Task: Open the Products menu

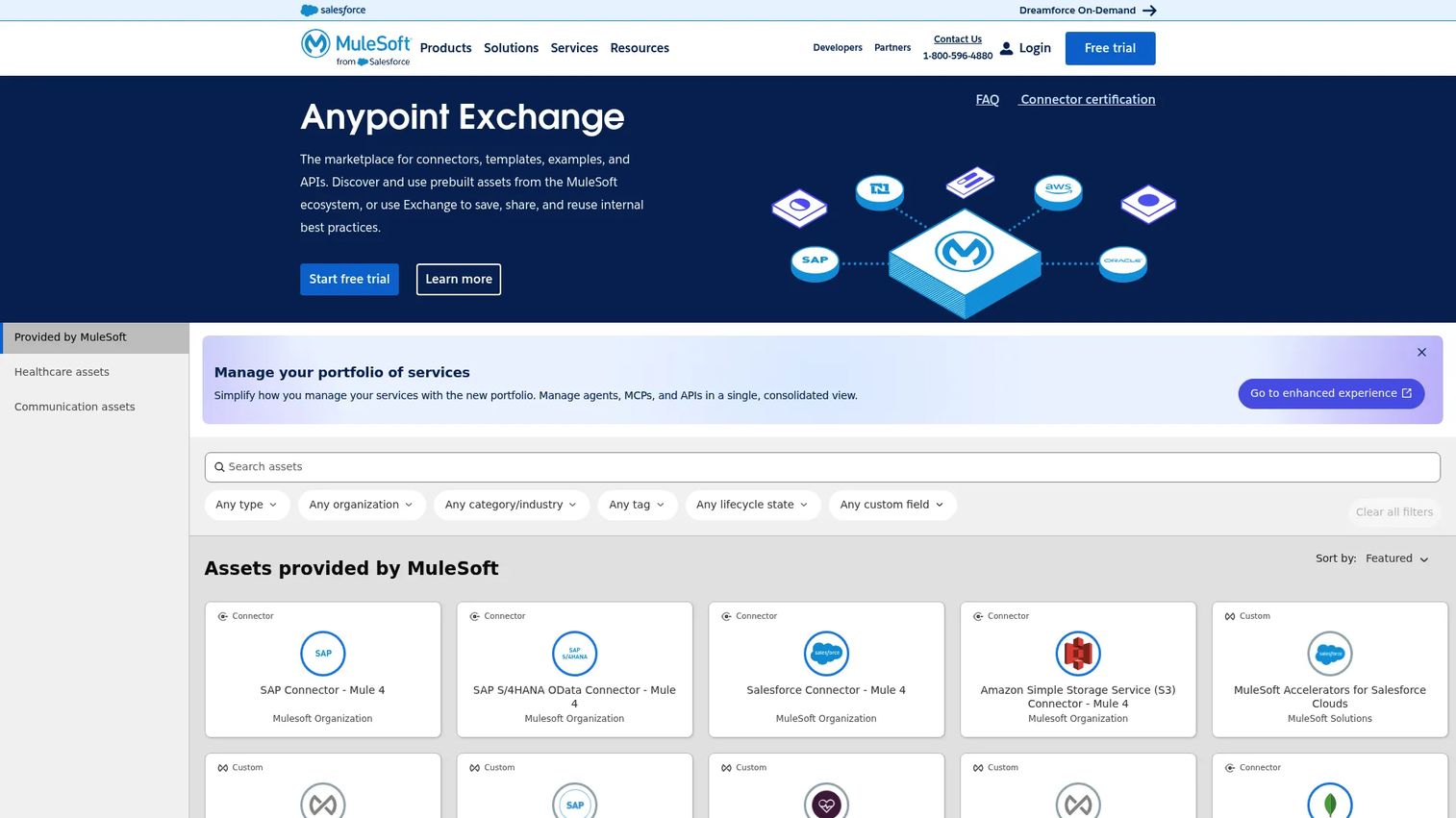Action: click(446, 48)
